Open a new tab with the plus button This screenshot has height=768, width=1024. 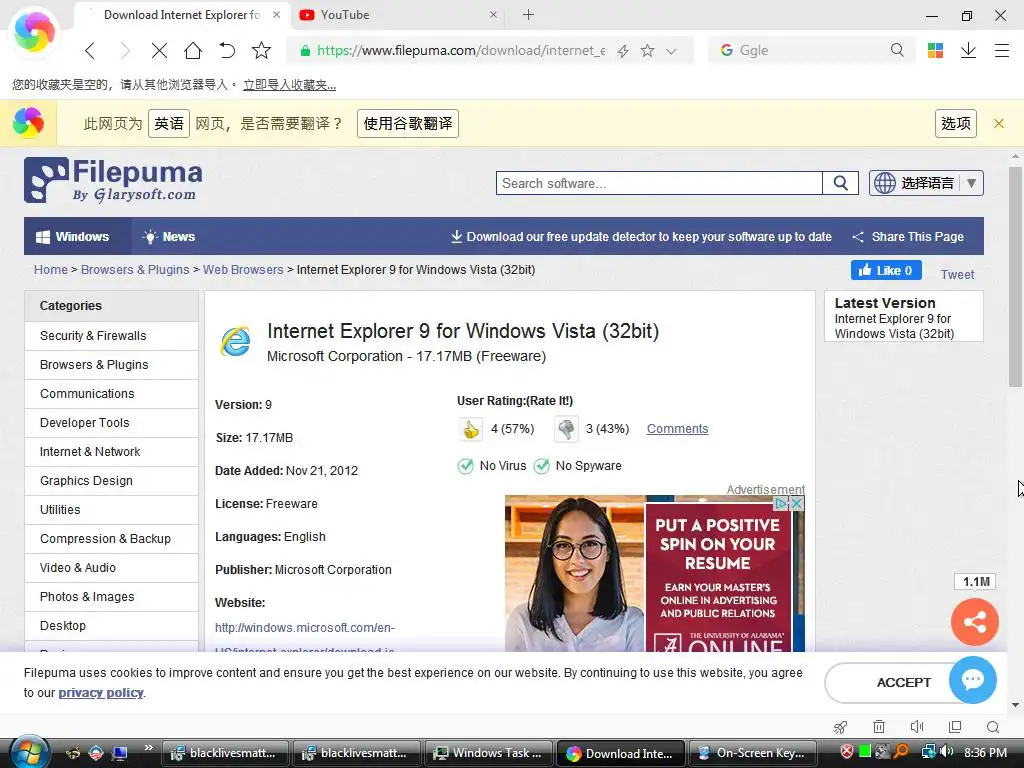coord(528,14)
